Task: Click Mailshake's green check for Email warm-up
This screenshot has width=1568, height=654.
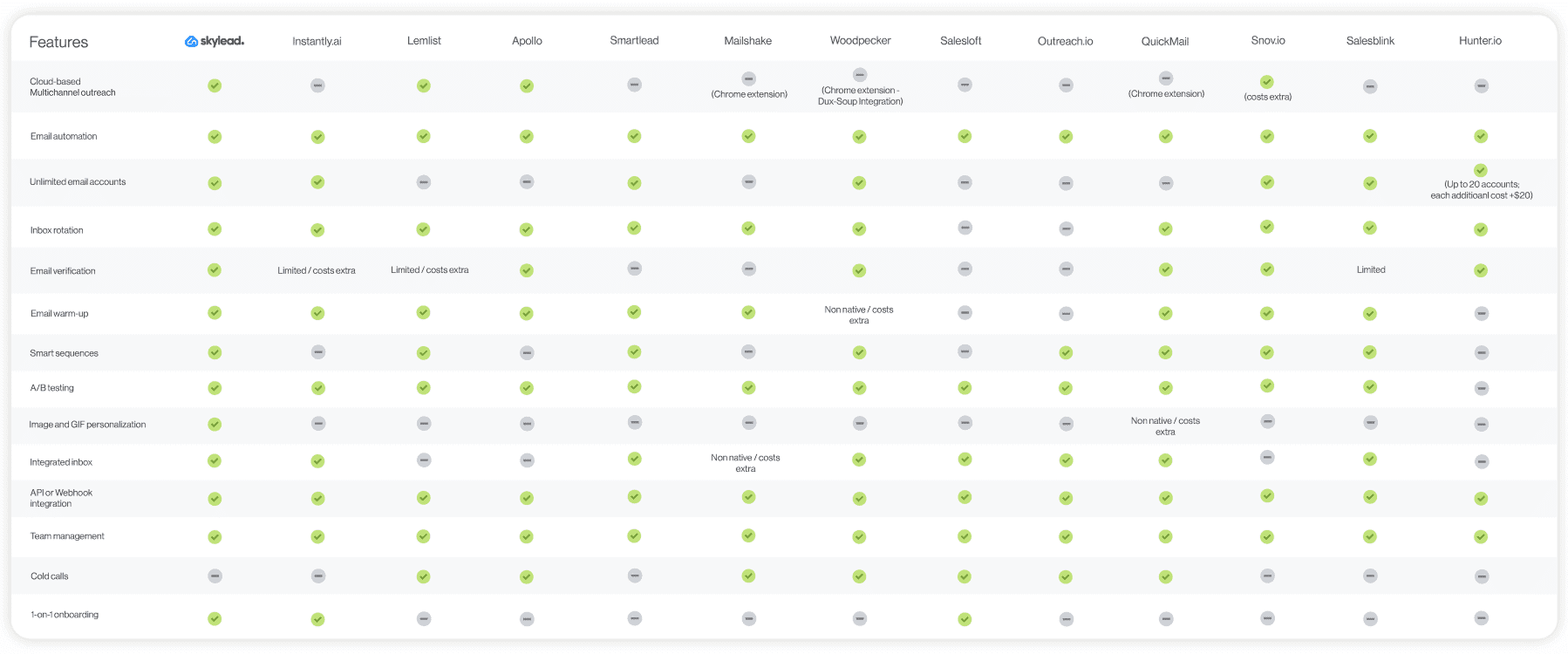Action: pyautogui.click(x=748, y=312)
